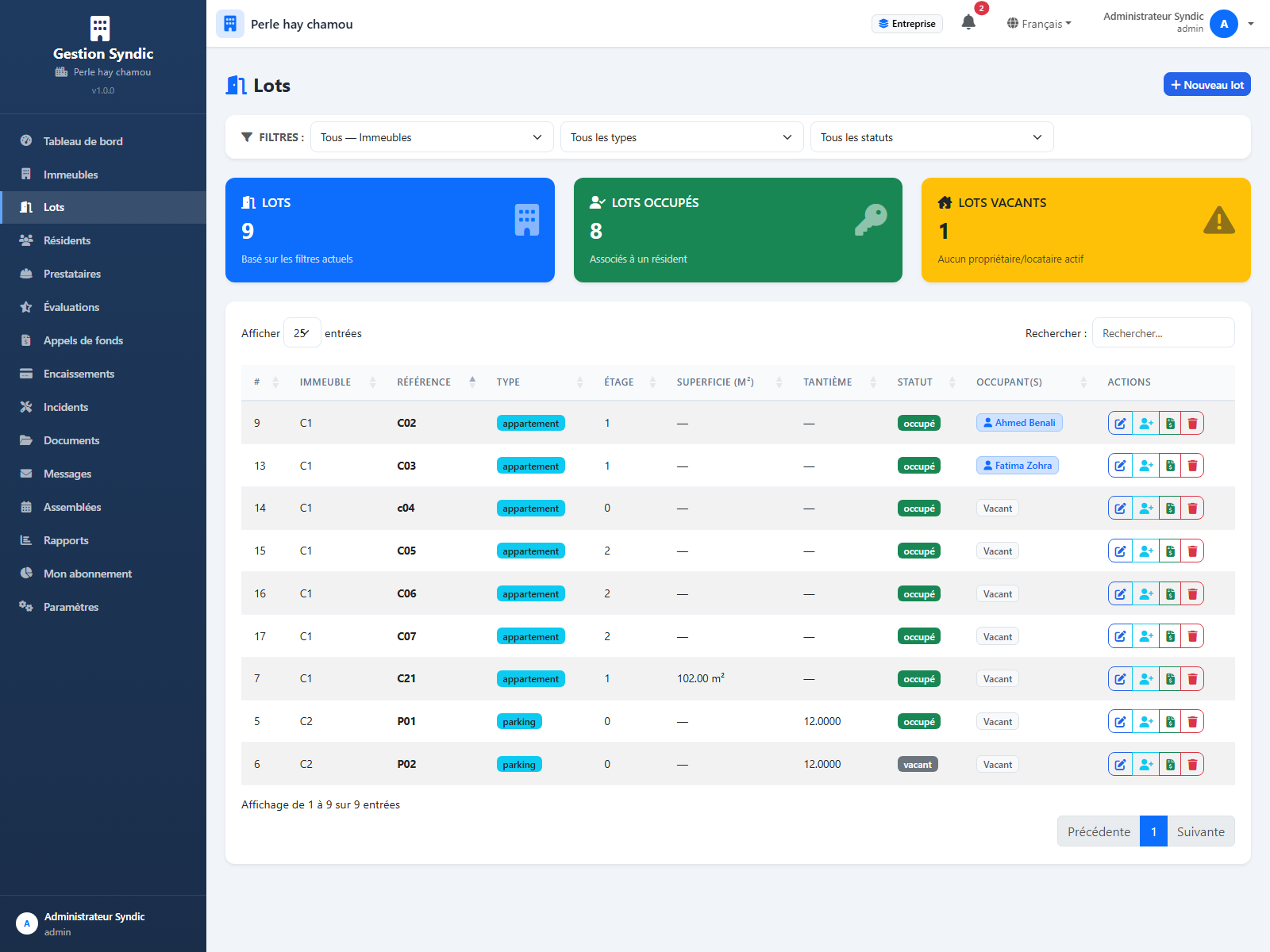Assign resident to lot C03
This screenshot has width=1270, height=952.
[x=1145, y=466]
